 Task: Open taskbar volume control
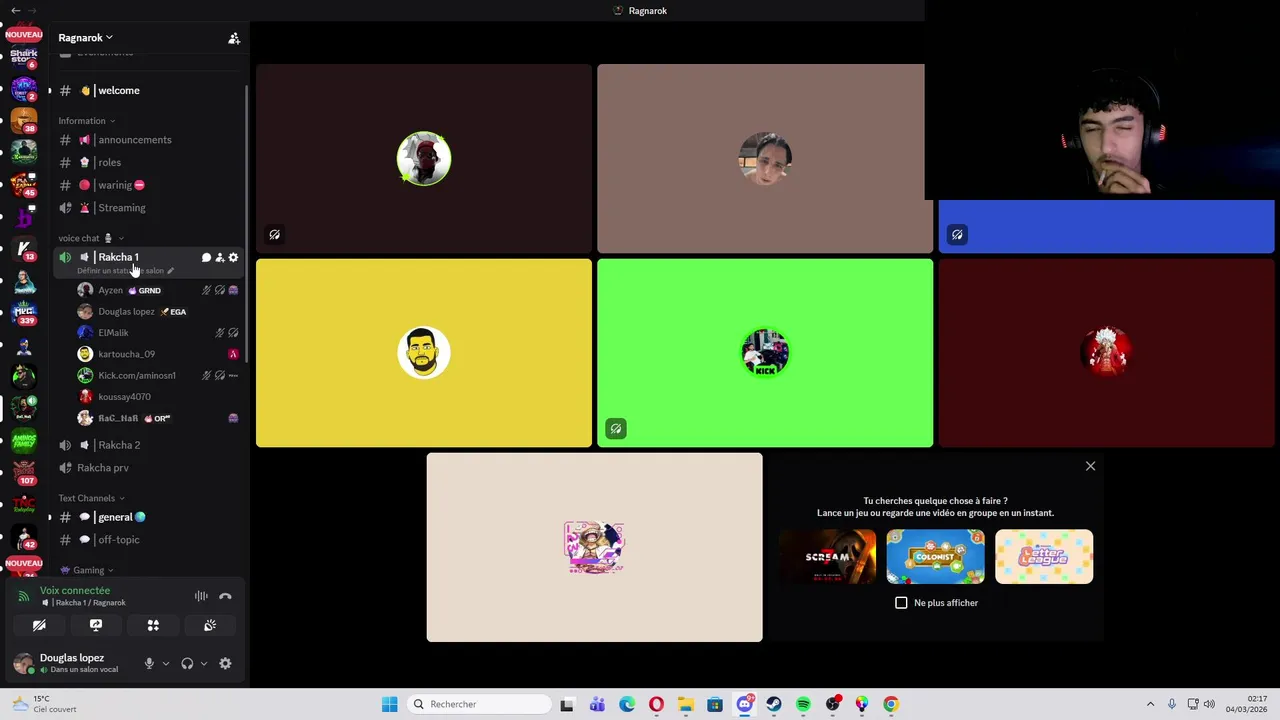point(1209,704)
